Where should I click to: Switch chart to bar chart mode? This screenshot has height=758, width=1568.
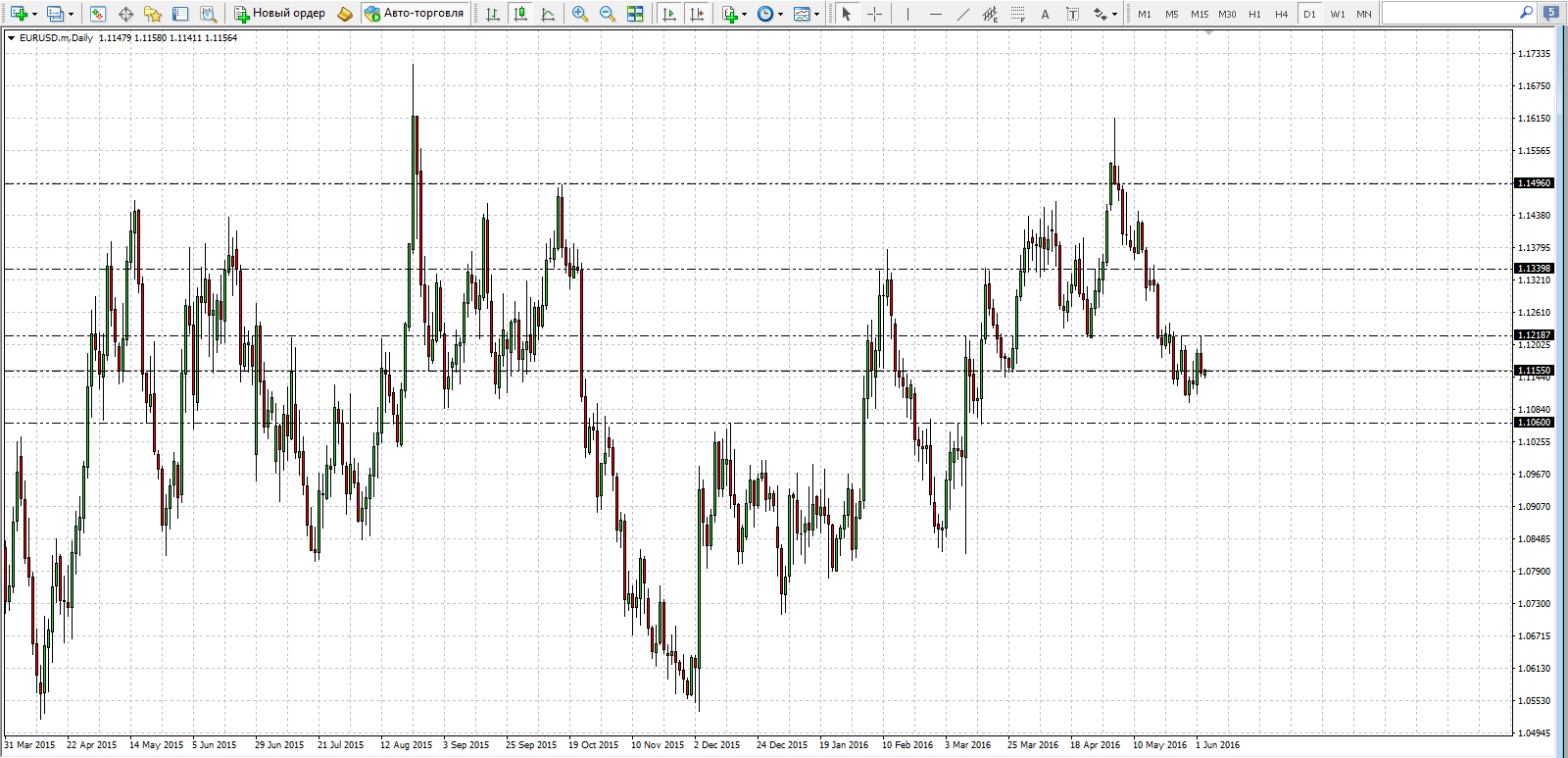pyautogui.click(x=493, y=14)
